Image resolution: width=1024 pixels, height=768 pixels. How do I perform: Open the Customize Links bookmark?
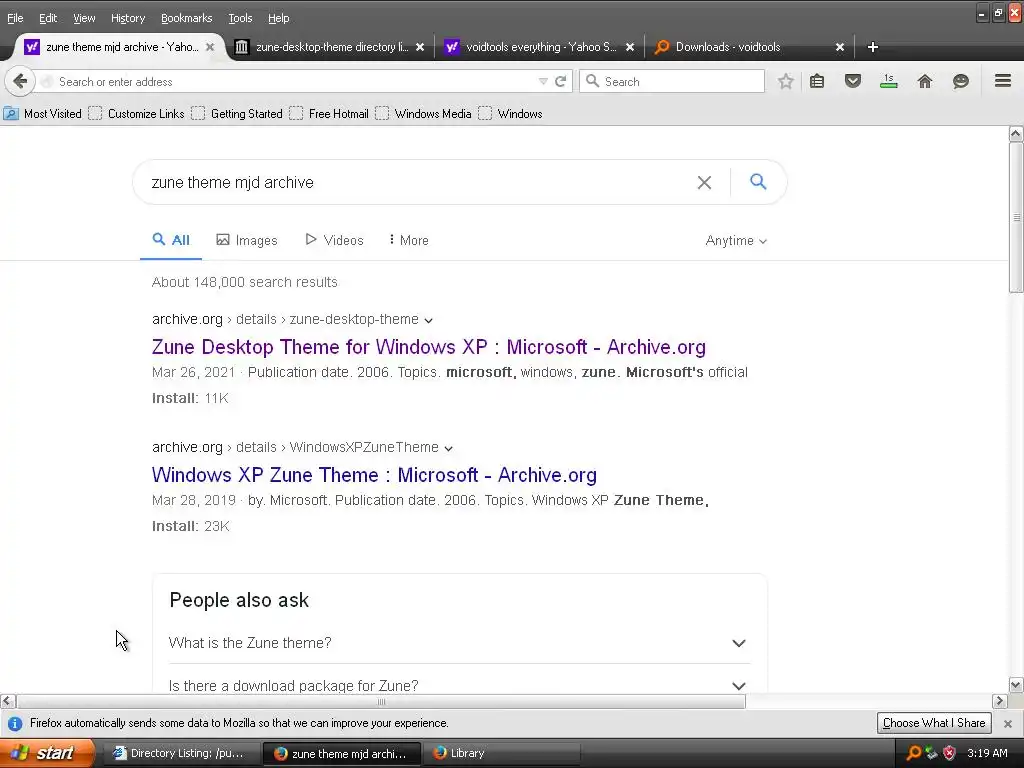[x=136, y=114]
